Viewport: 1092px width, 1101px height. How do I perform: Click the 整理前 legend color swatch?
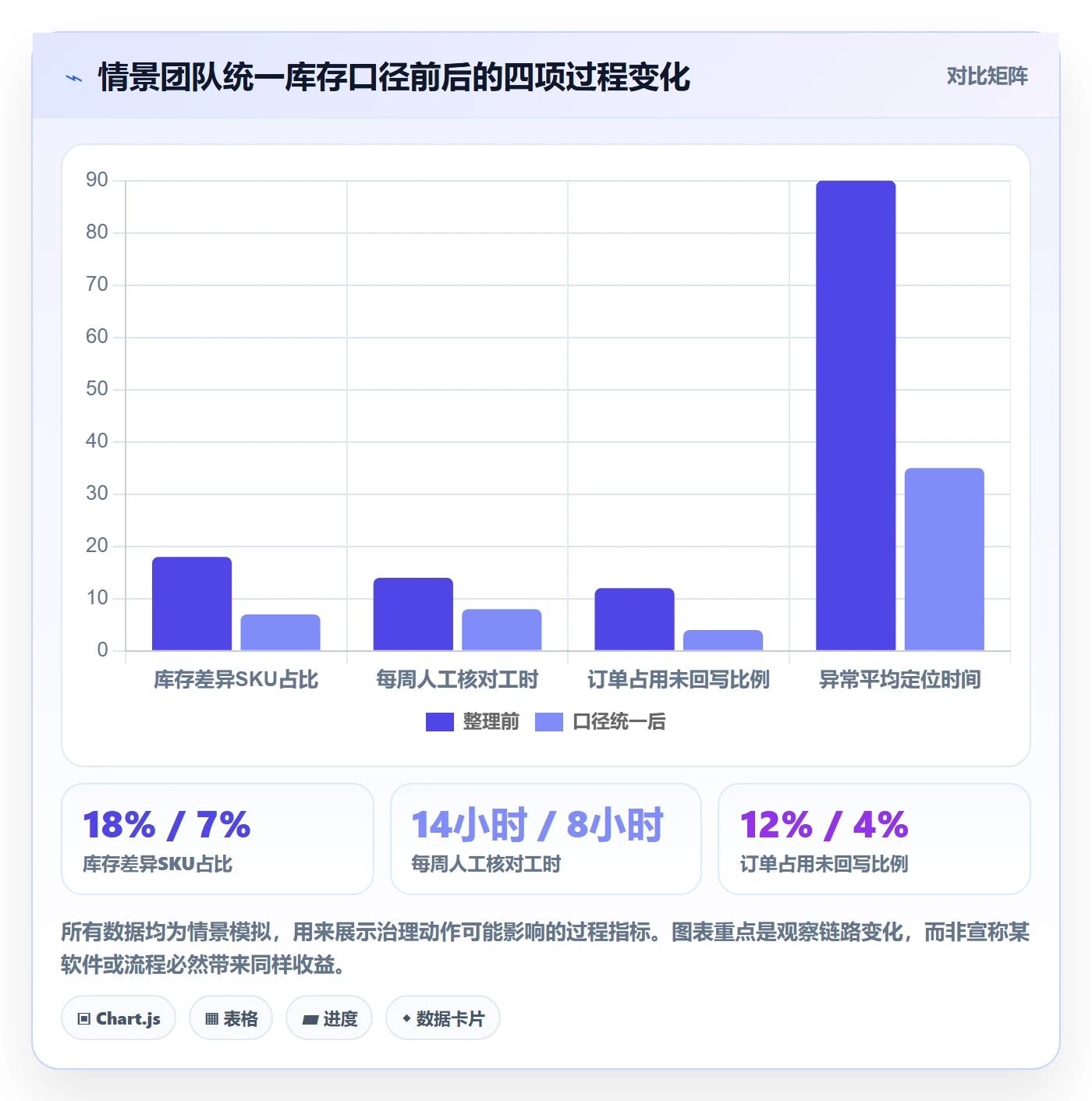pos(439,722)
